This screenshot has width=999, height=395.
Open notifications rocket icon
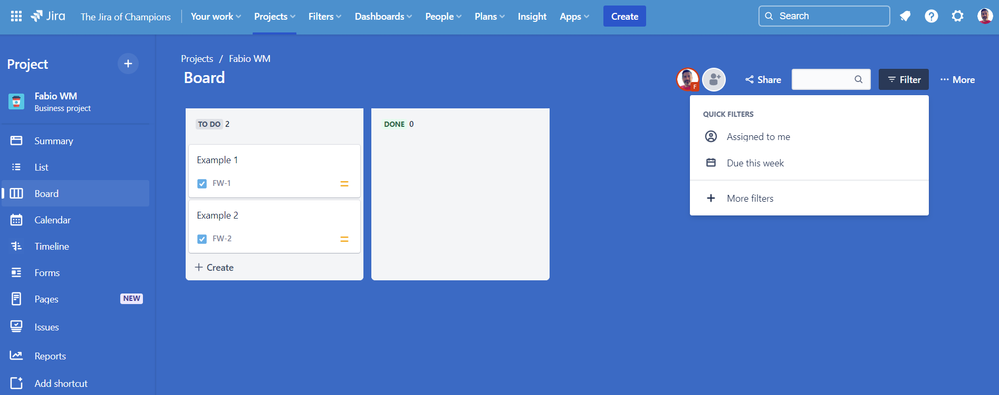coord(905,17)
